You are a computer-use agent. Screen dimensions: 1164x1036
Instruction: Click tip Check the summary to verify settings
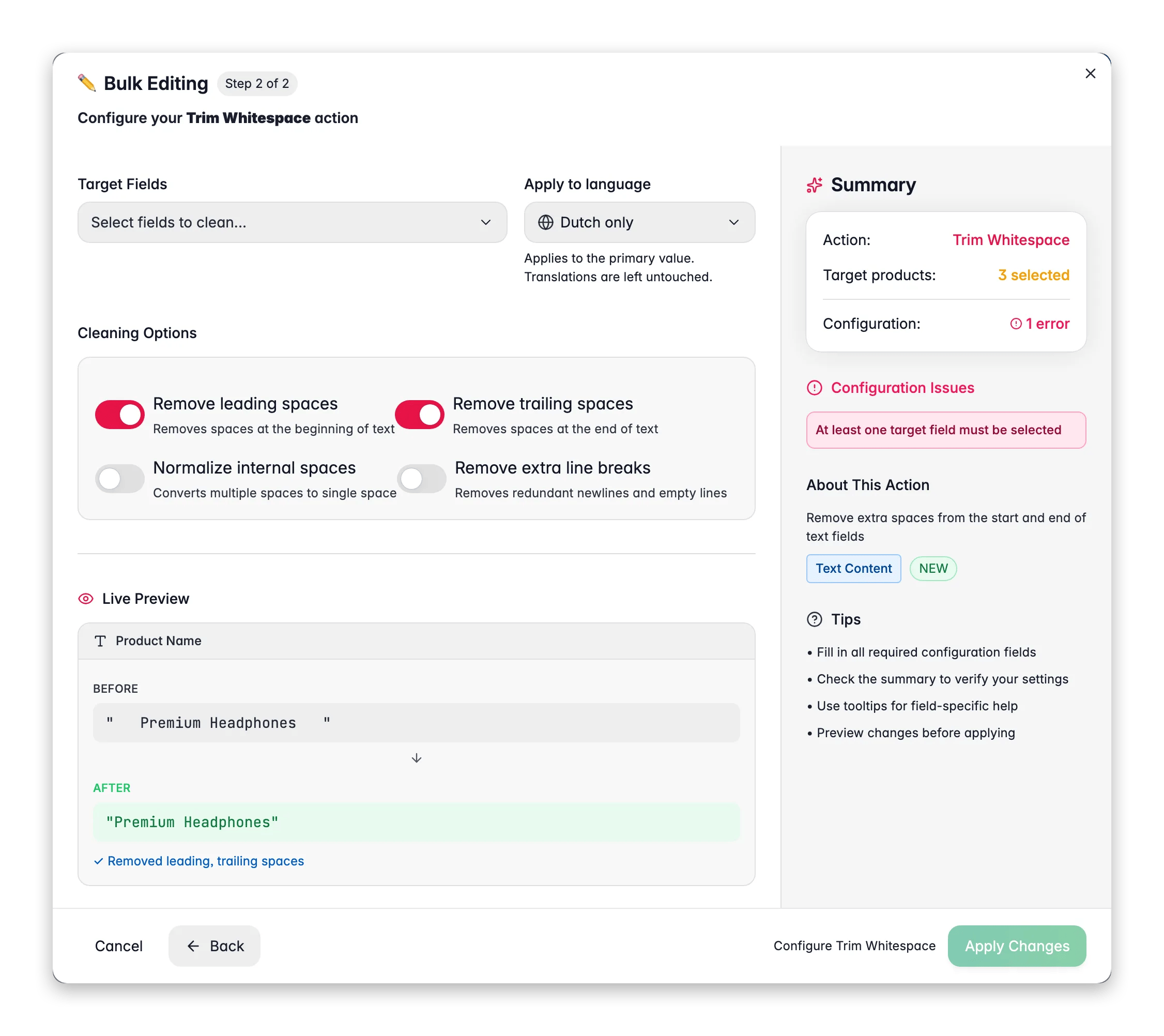pyautogui.click(x=942, y=679)
